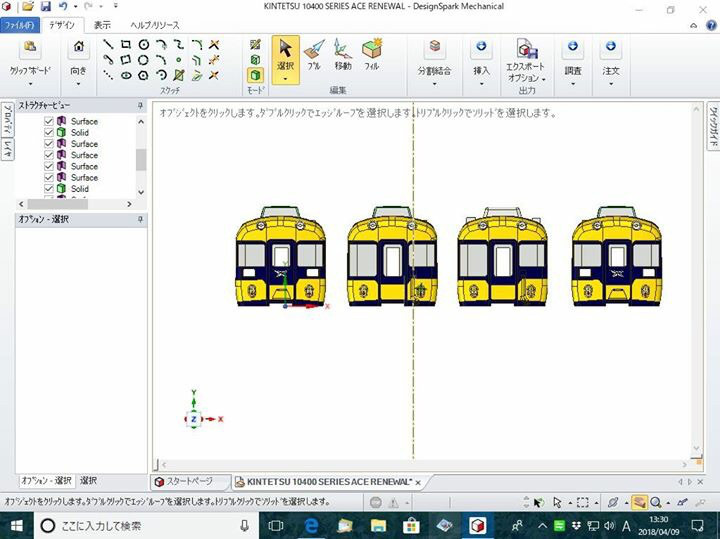Image resolution: width=720 pixels, height=539 pixels.
Task: Open the 向き dropdown arrow
Action: coord(79,84)
